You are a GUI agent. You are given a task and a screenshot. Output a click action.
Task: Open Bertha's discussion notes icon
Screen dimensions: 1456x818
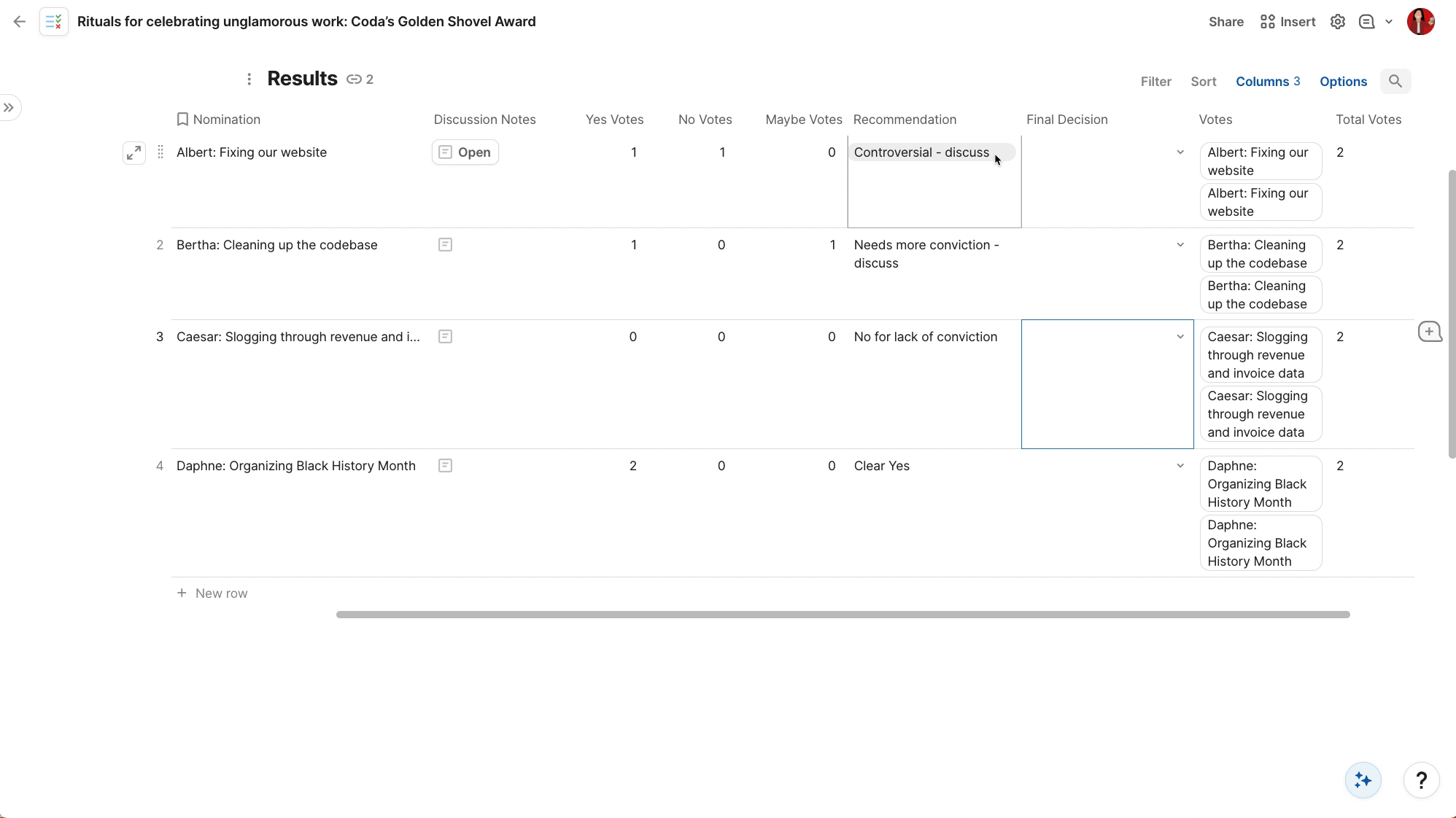point(445,245)
